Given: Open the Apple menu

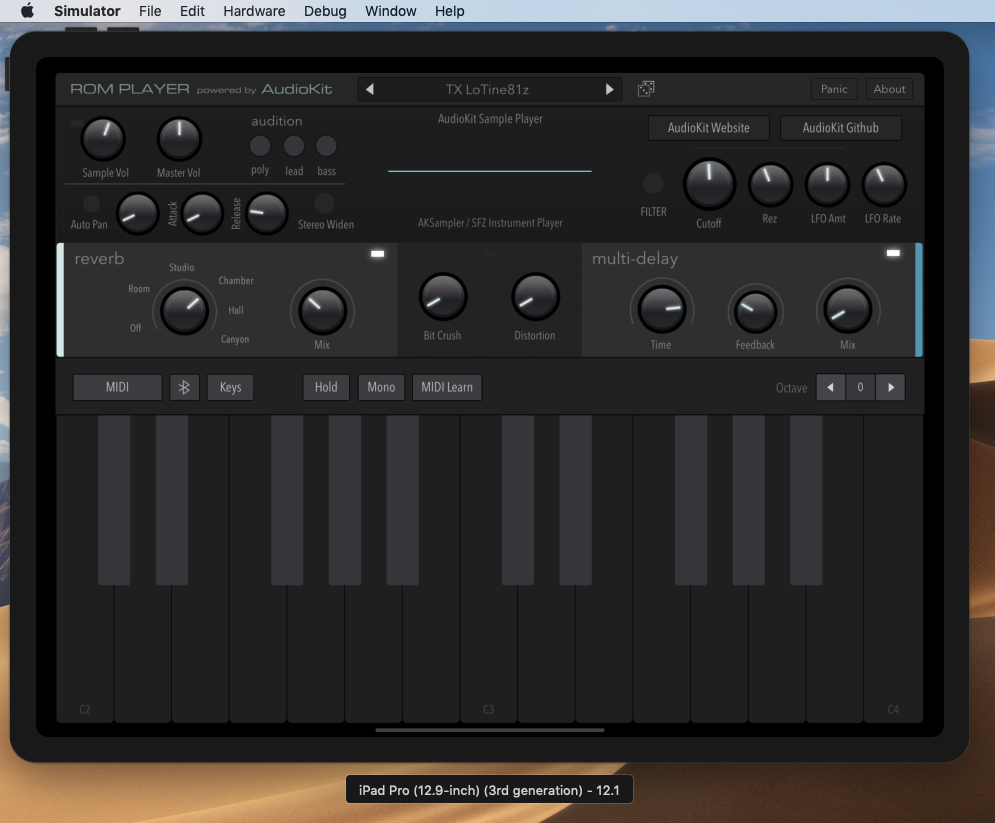Looking at the screenshot, I should [27, 11].
